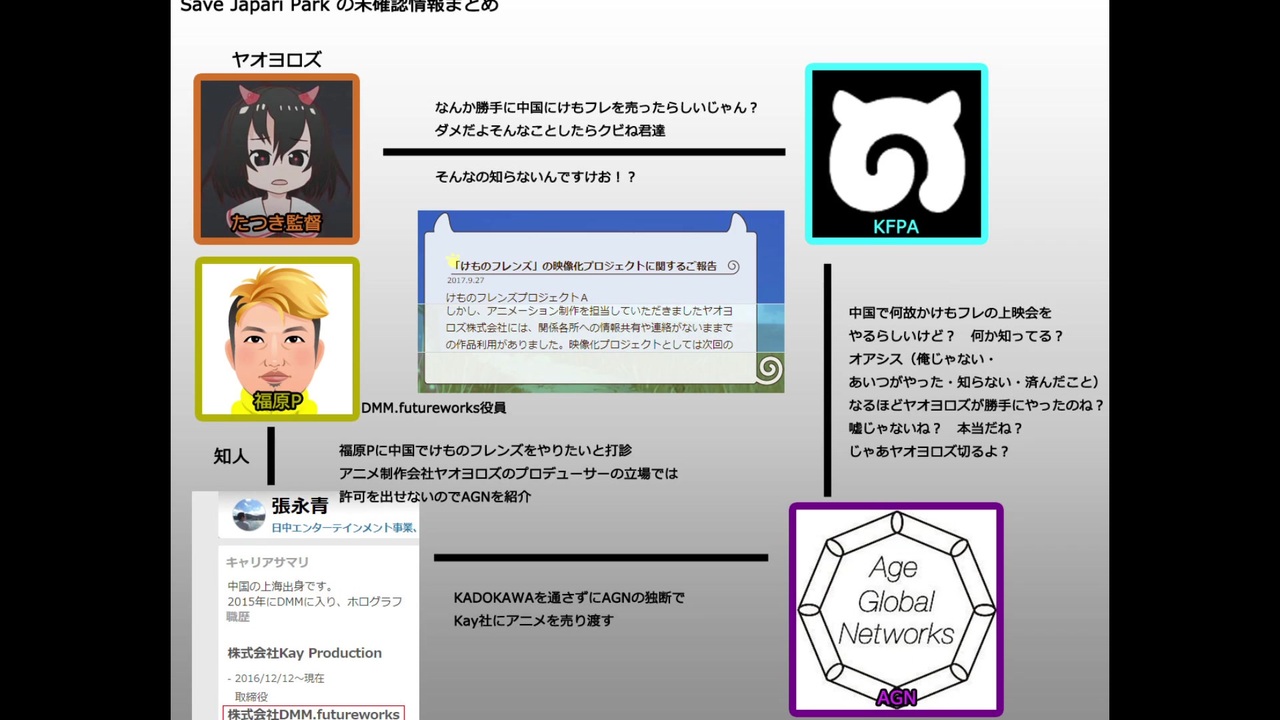The height and width of the screenshot is (720, 1280).
Task: Click the line 嘘じゃないね？ 本当だね？
Action: pyautogui.click(x=936, y=428)
